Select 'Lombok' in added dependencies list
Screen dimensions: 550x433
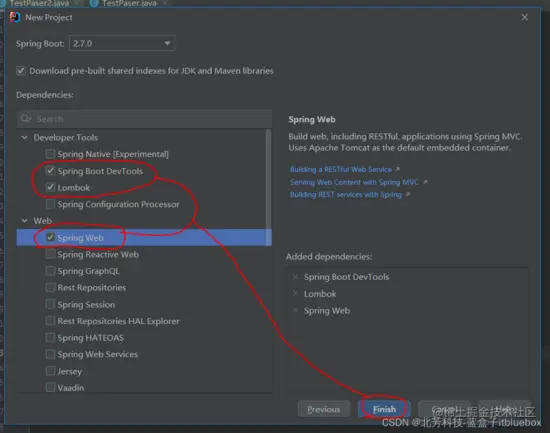tap(320, 294)
